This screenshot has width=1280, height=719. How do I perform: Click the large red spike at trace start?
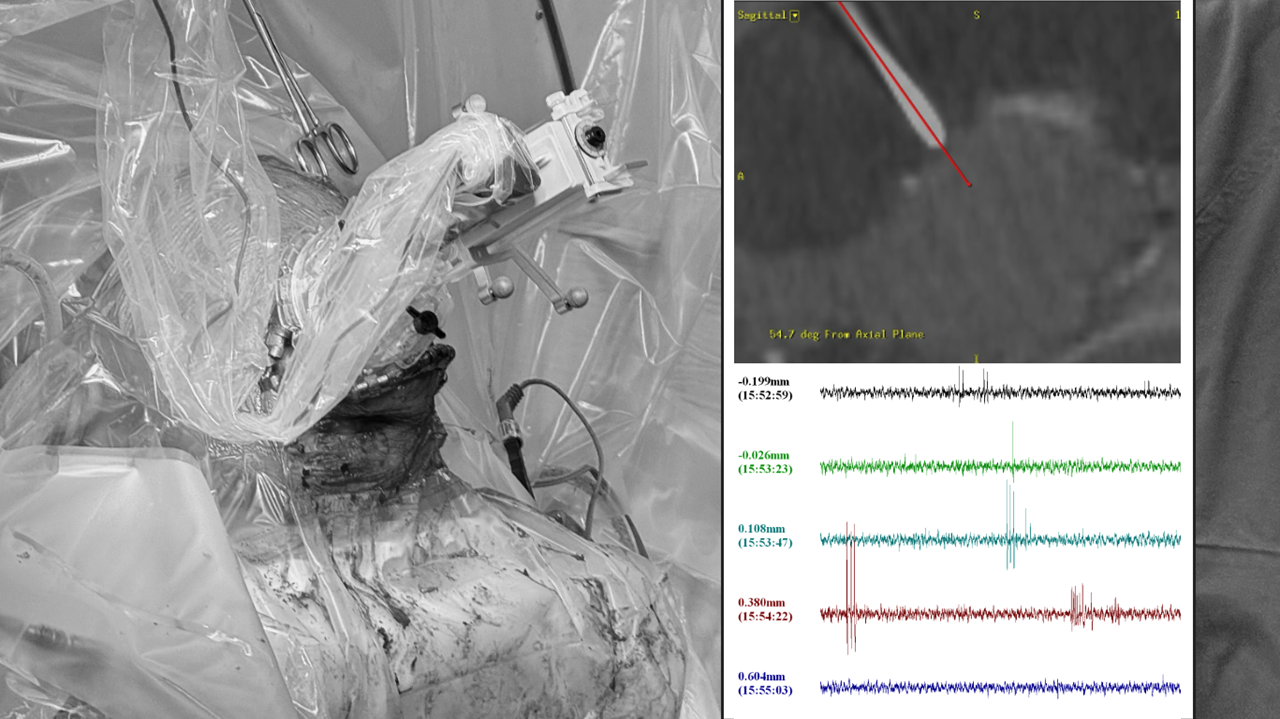click(x=850, y=590)
